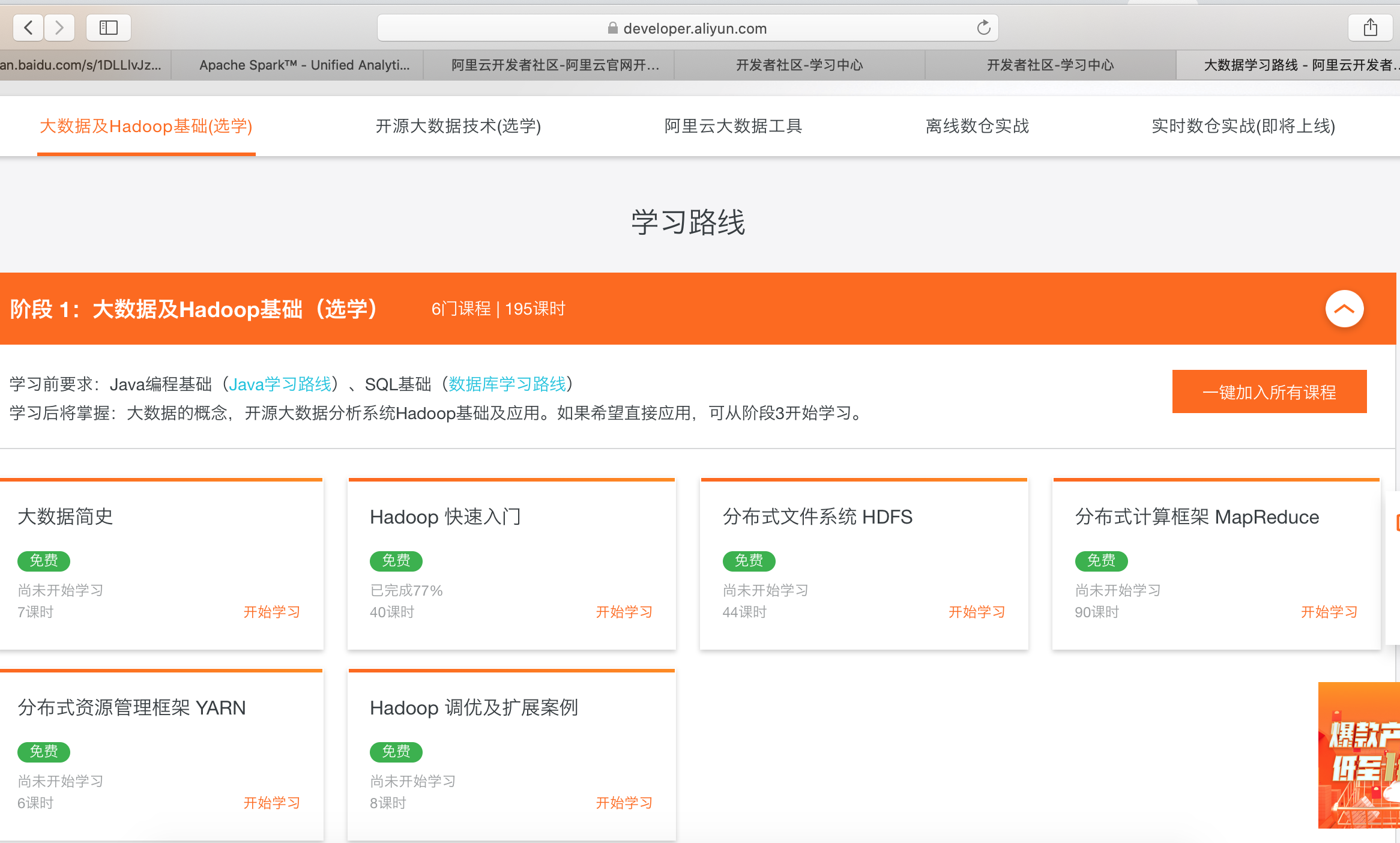Open the orange promotional banner thumbnail
The height and width of the screenshot is (843, 1400).
tap(1359, 755)
